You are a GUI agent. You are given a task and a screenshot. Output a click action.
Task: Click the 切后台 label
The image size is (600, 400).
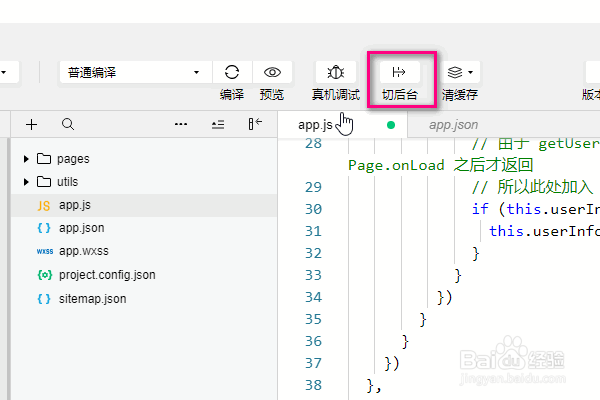point(399,94)
